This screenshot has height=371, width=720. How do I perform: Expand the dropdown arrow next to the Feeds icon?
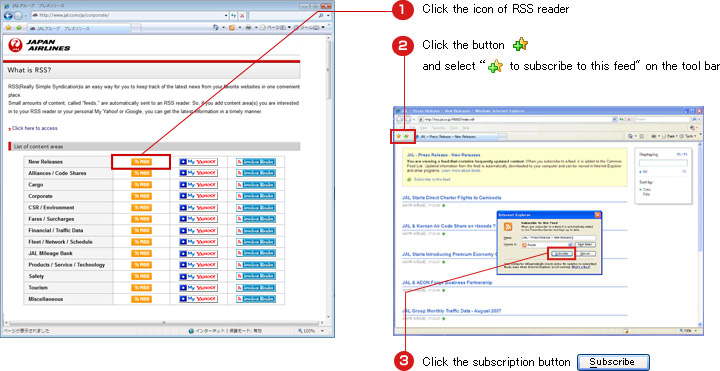coord(240,28)
